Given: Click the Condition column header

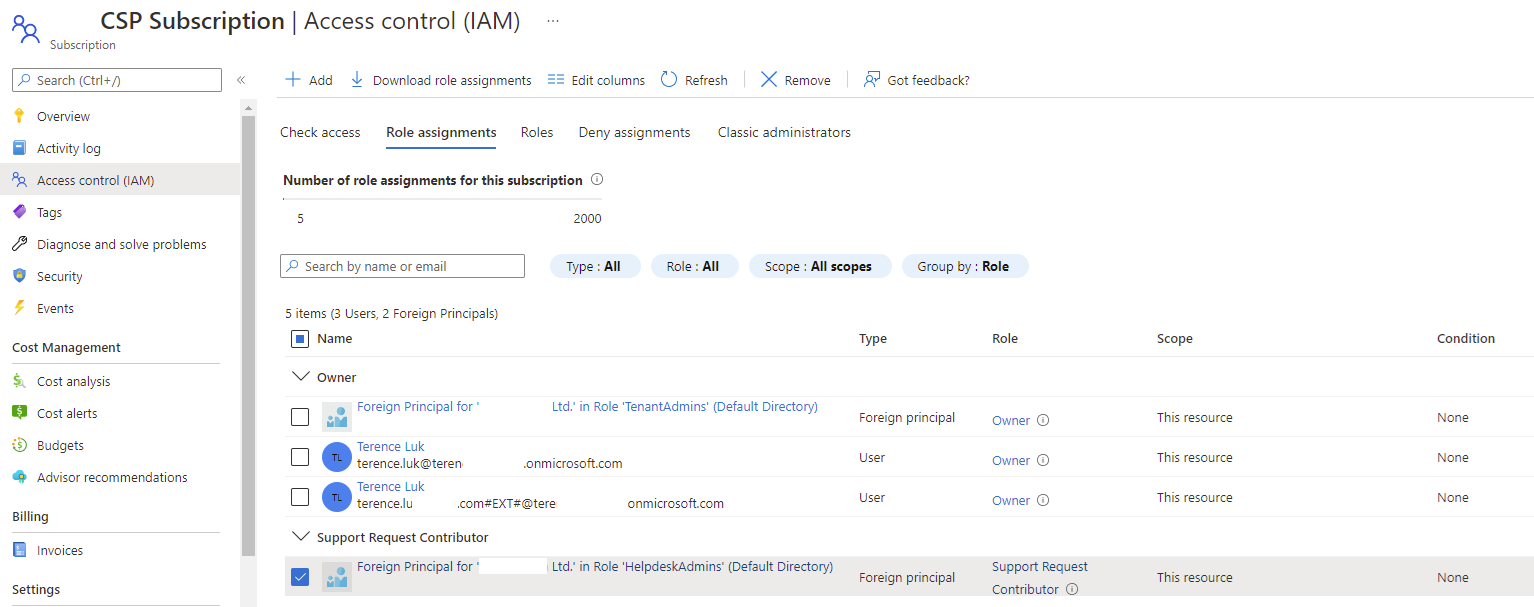Looking at the screenshot, I should click(1466, 339).
